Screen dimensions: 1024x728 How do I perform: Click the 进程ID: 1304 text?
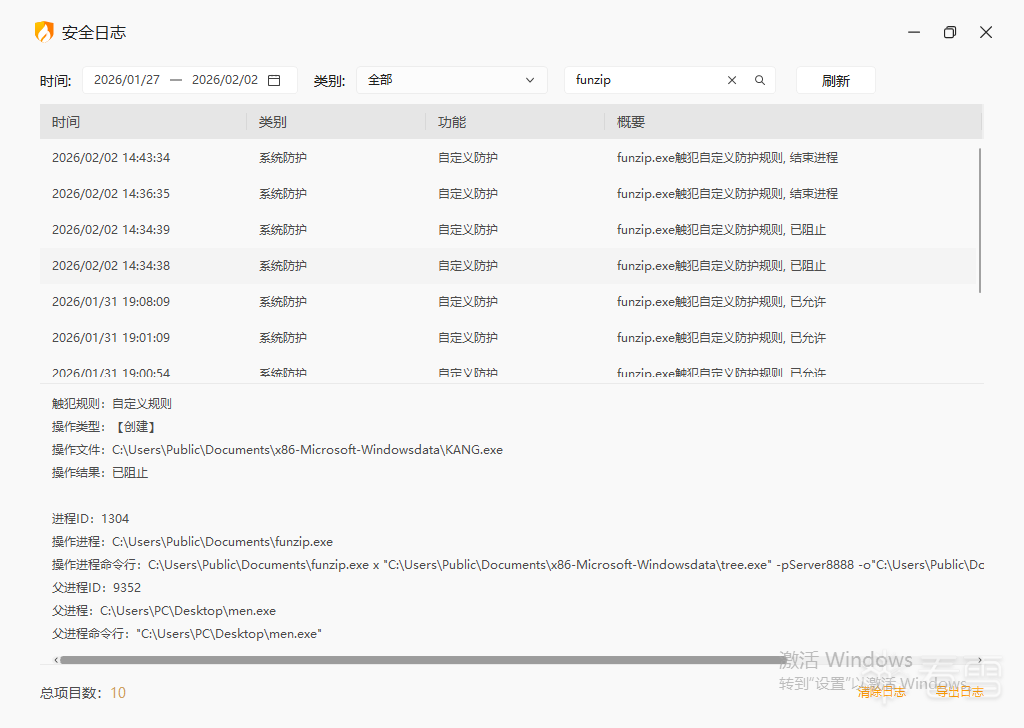91,519
